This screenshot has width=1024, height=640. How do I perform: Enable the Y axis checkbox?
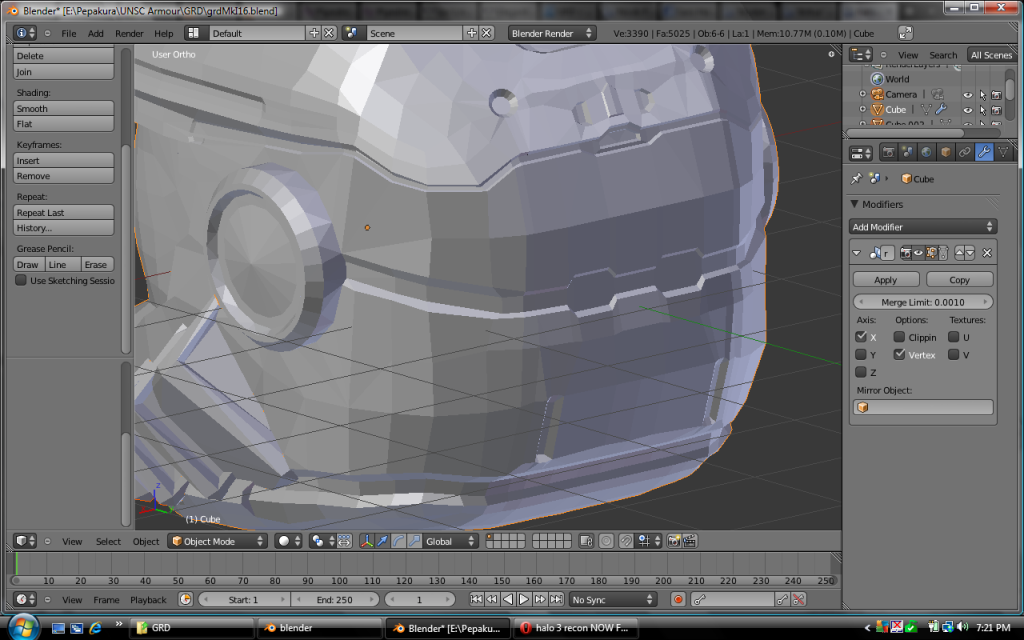click(861, 355)
